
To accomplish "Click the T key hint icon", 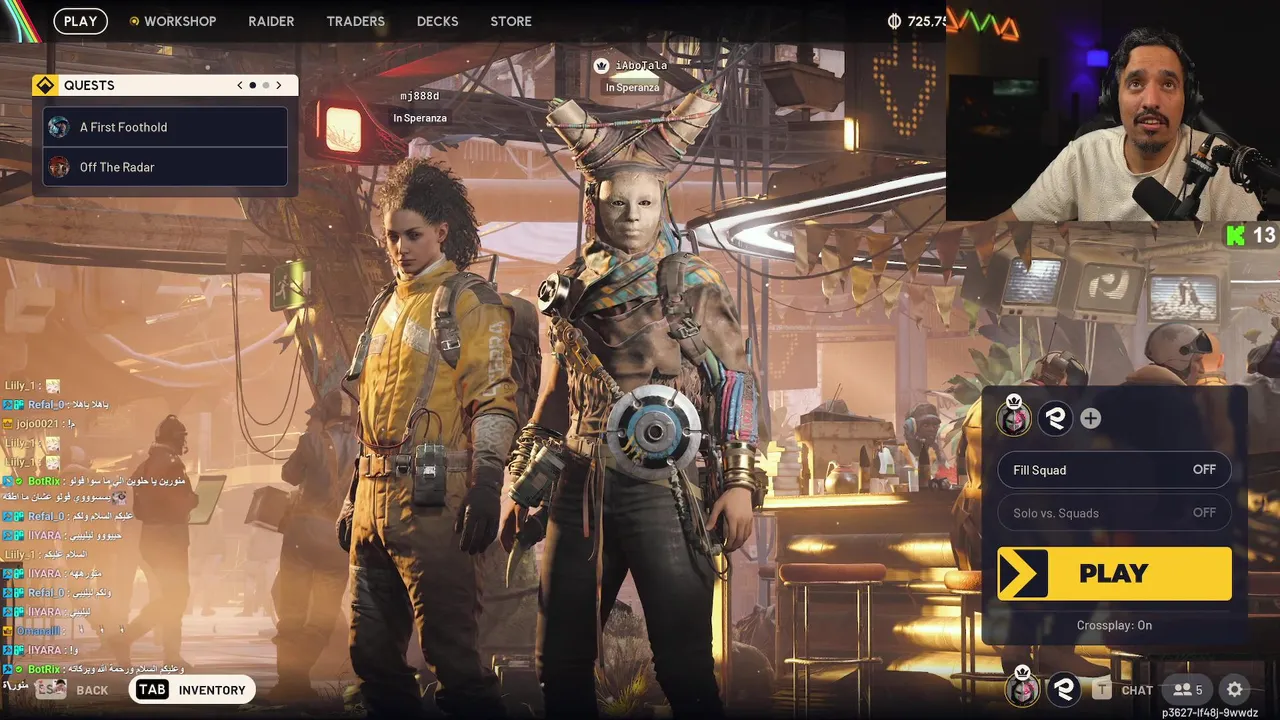I will tap(1101, 689).
